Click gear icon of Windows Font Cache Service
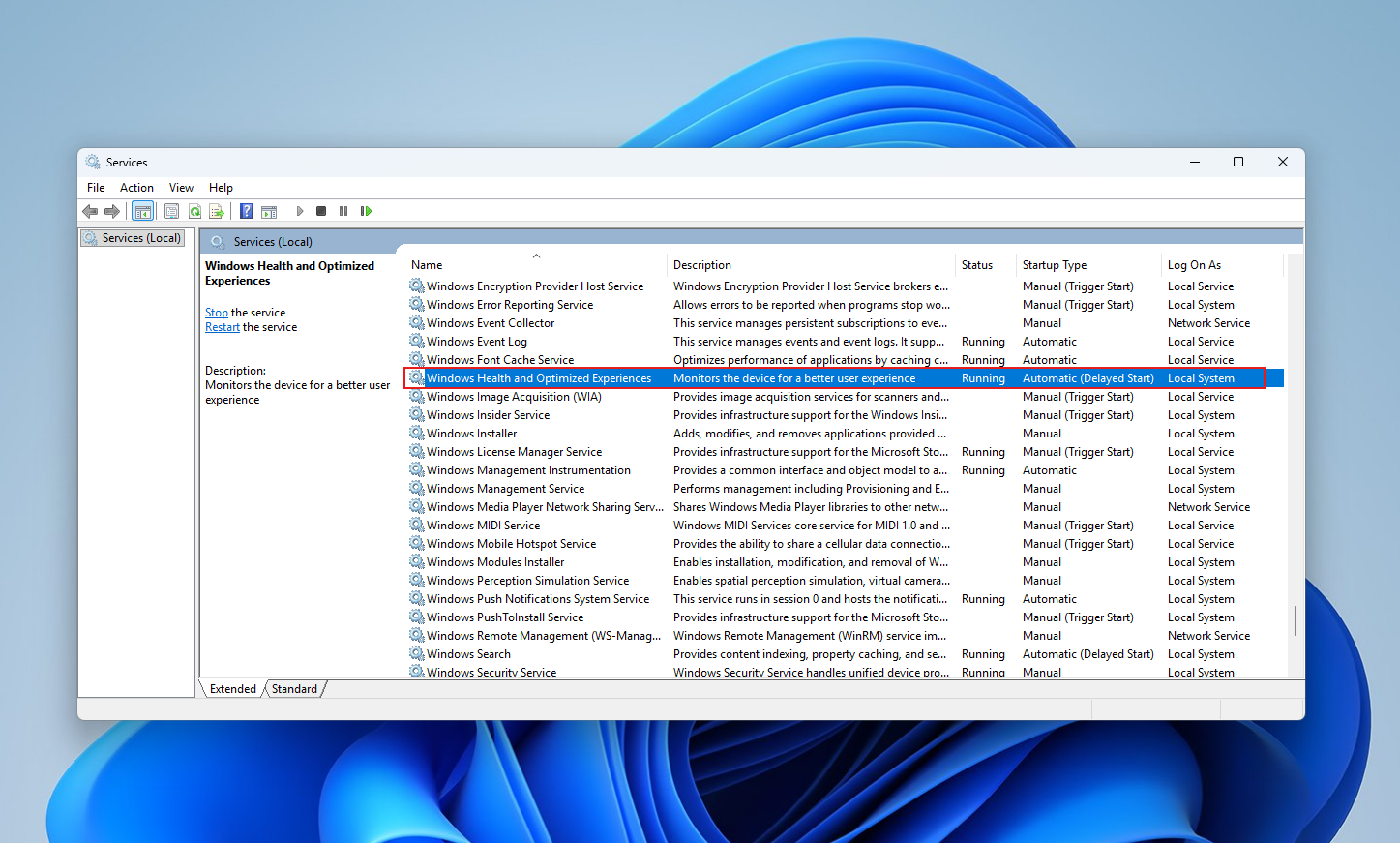 point(417,360)
